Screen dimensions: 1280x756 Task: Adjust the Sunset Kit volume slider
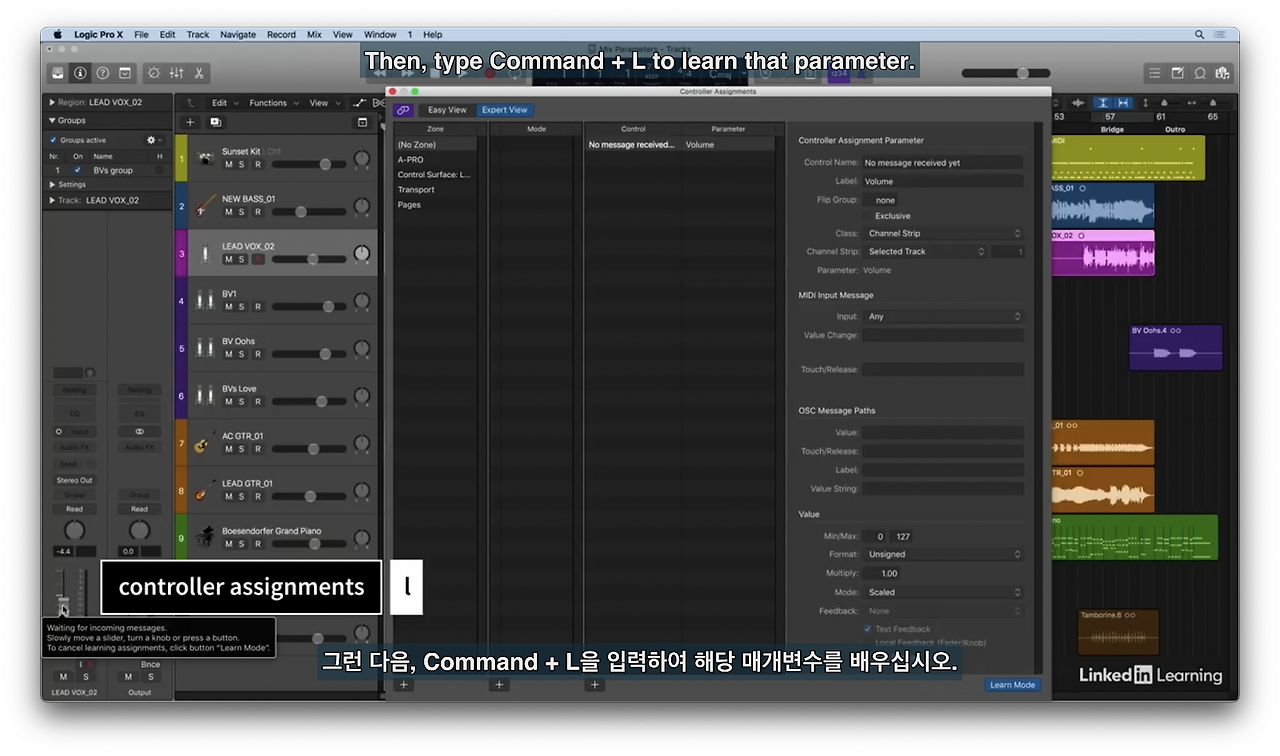click(x=311, y=164)
